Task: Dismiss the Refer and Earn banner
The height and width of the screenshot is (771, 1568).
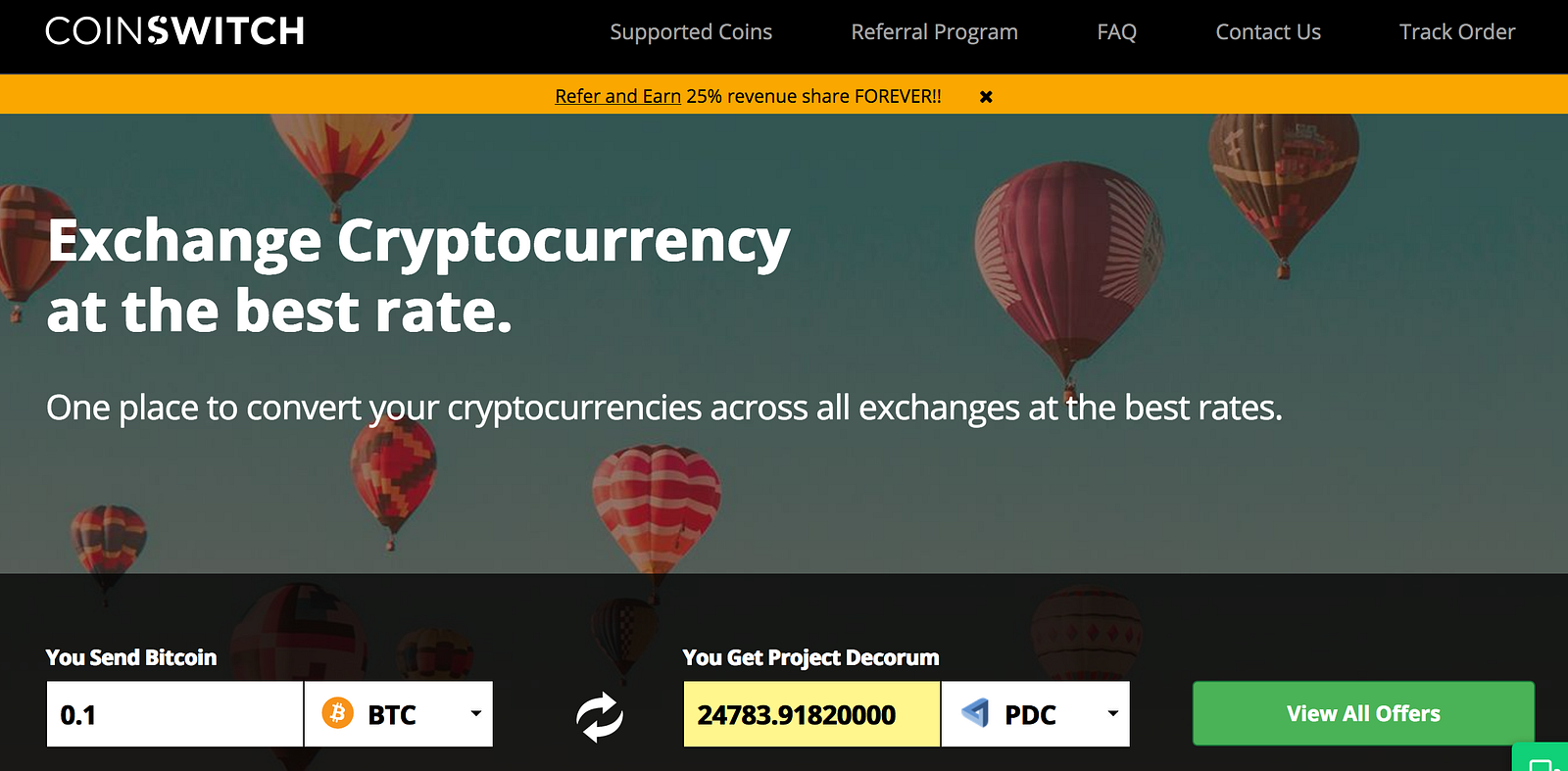Action: [x=986, y=96]
